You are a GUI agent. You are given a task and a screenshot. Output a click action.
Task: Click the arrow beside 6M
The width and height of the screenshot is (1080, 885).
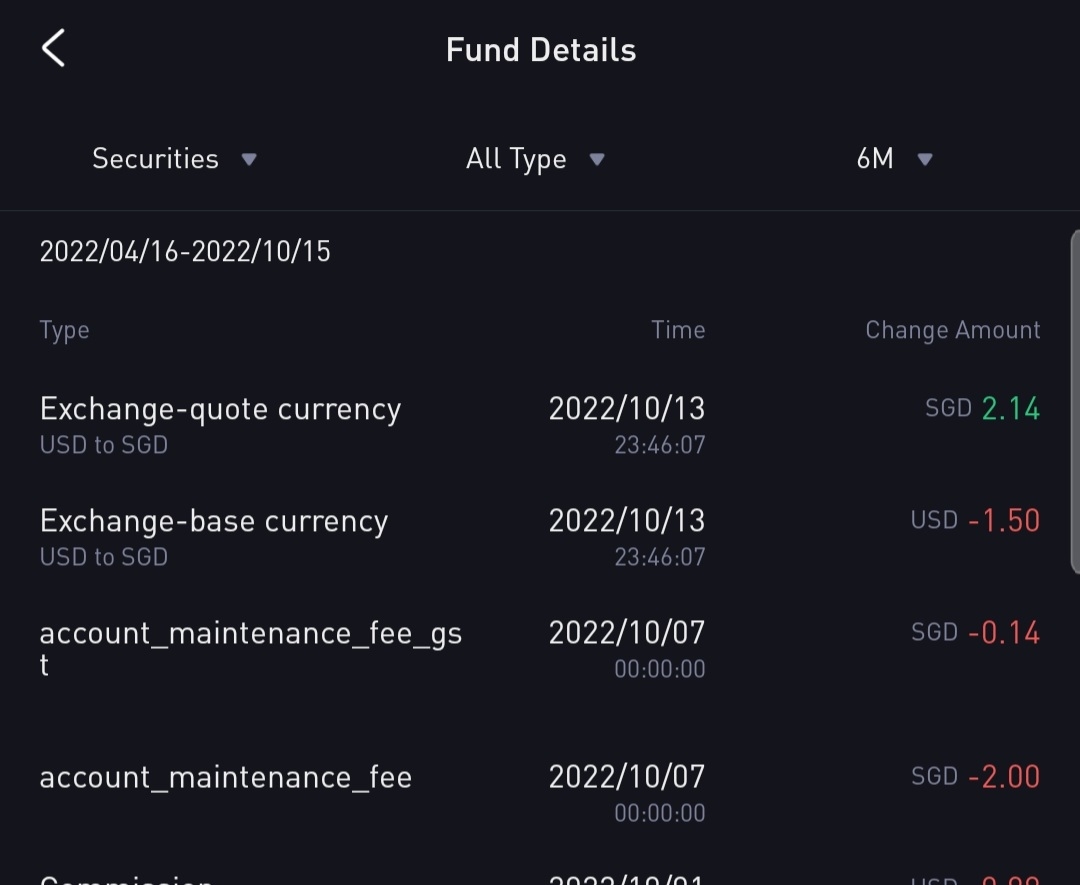pyautogui.click(x=925, y=159)
